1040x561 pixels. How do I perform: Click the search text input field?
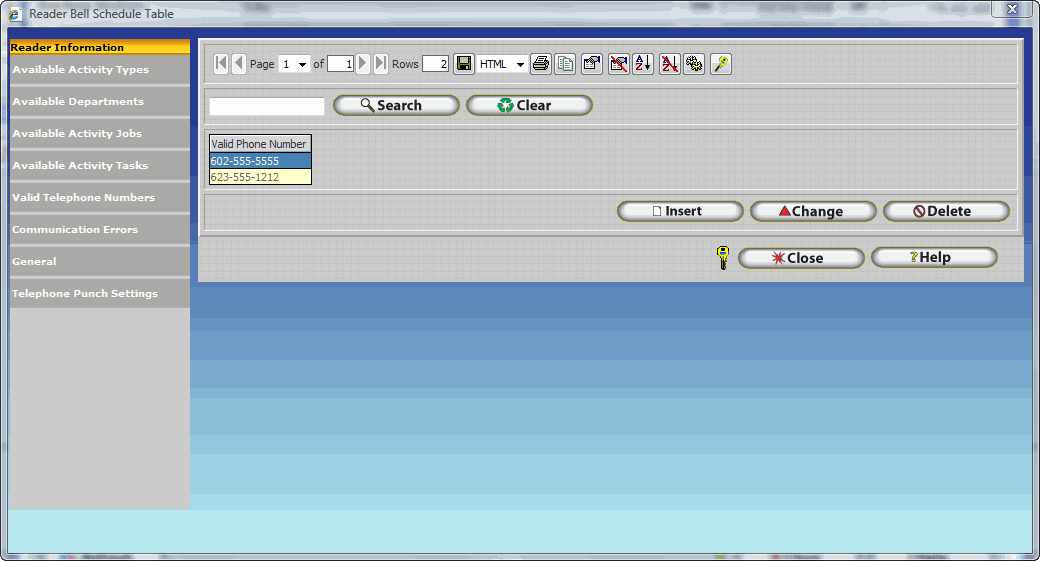267,106
